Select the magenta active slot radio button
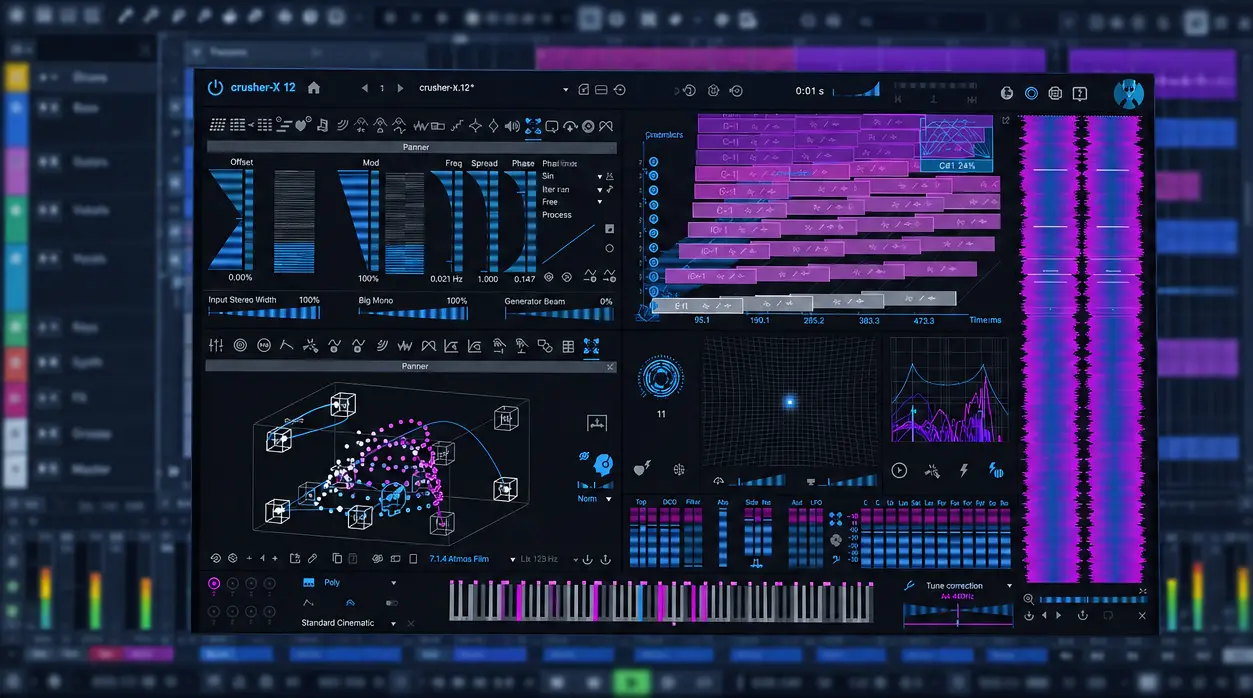Screen dimensions: 1253x698 [x=214, y=583]
